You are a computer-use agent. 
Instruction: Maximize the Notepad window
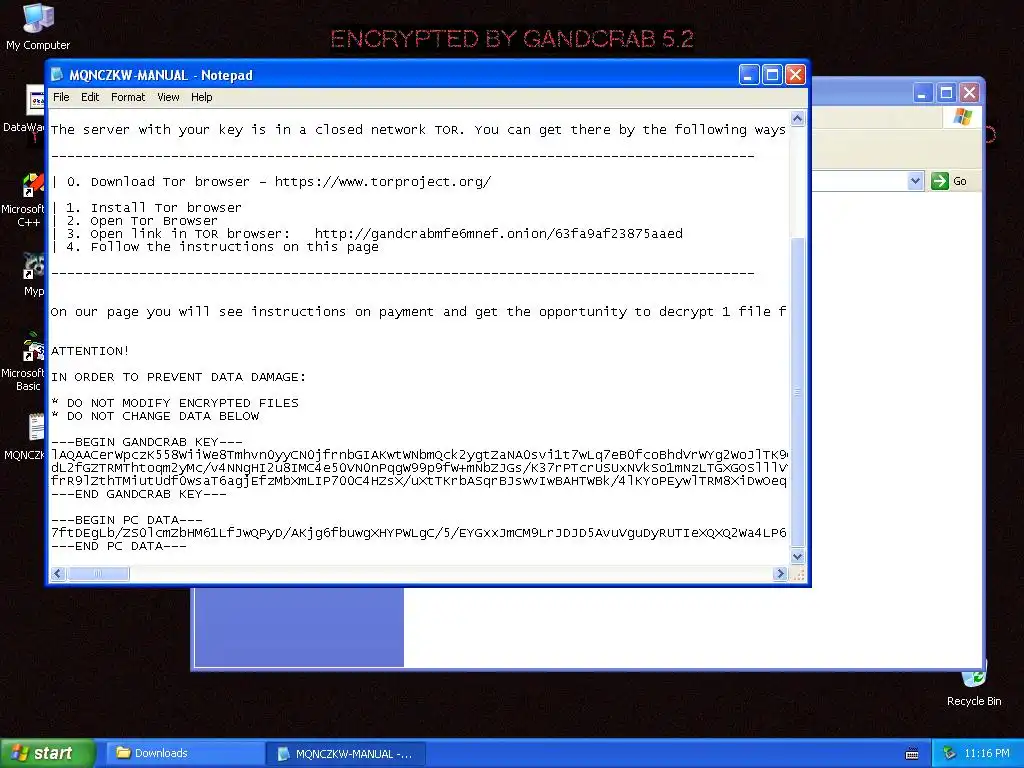[x=772, y=75]
